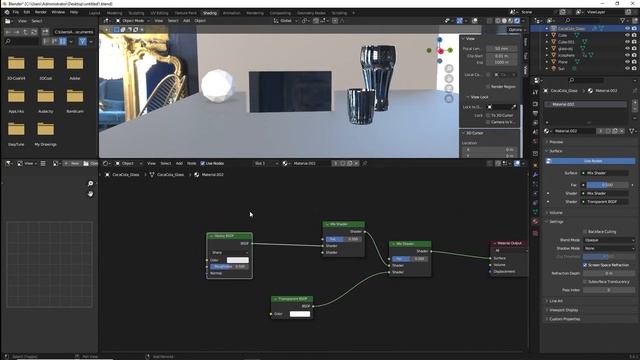The height and width of the screenshot is (360, 640).
Task: Click the first Mix Shader Fac slider
Action: [x=343, y=239]
